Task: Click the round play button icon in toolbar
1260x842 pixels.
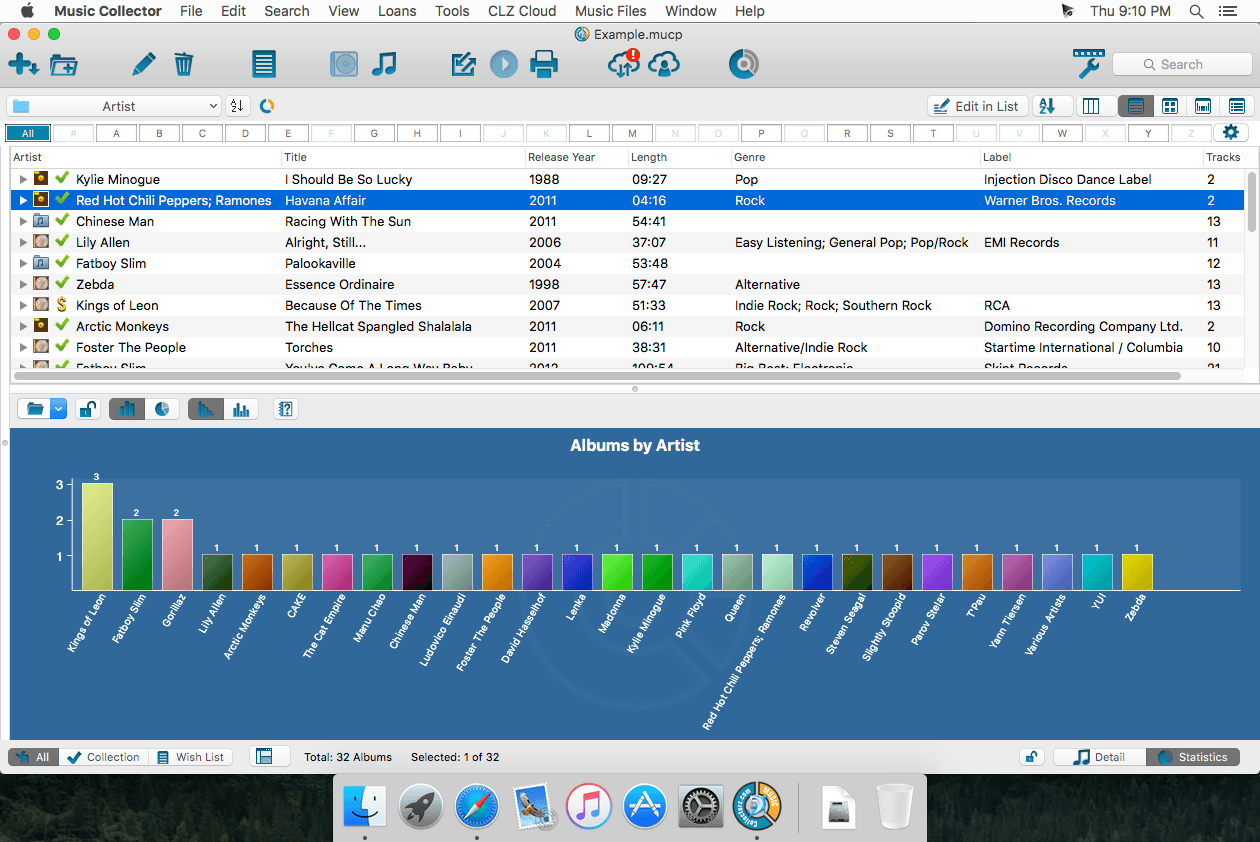Action: tap(504, 65)
